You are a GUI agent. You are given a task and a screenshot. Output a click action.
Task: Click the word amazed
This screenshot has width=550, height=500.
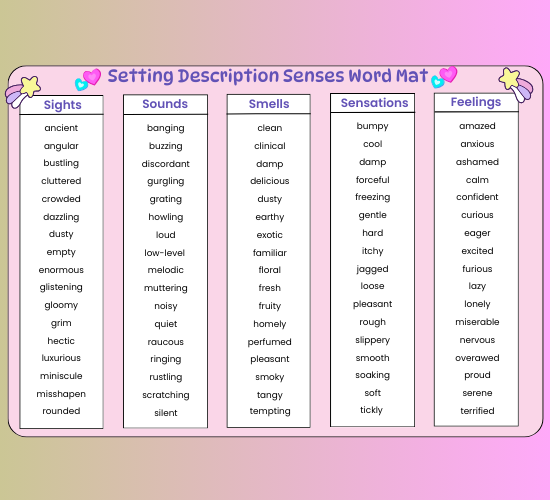477,126
